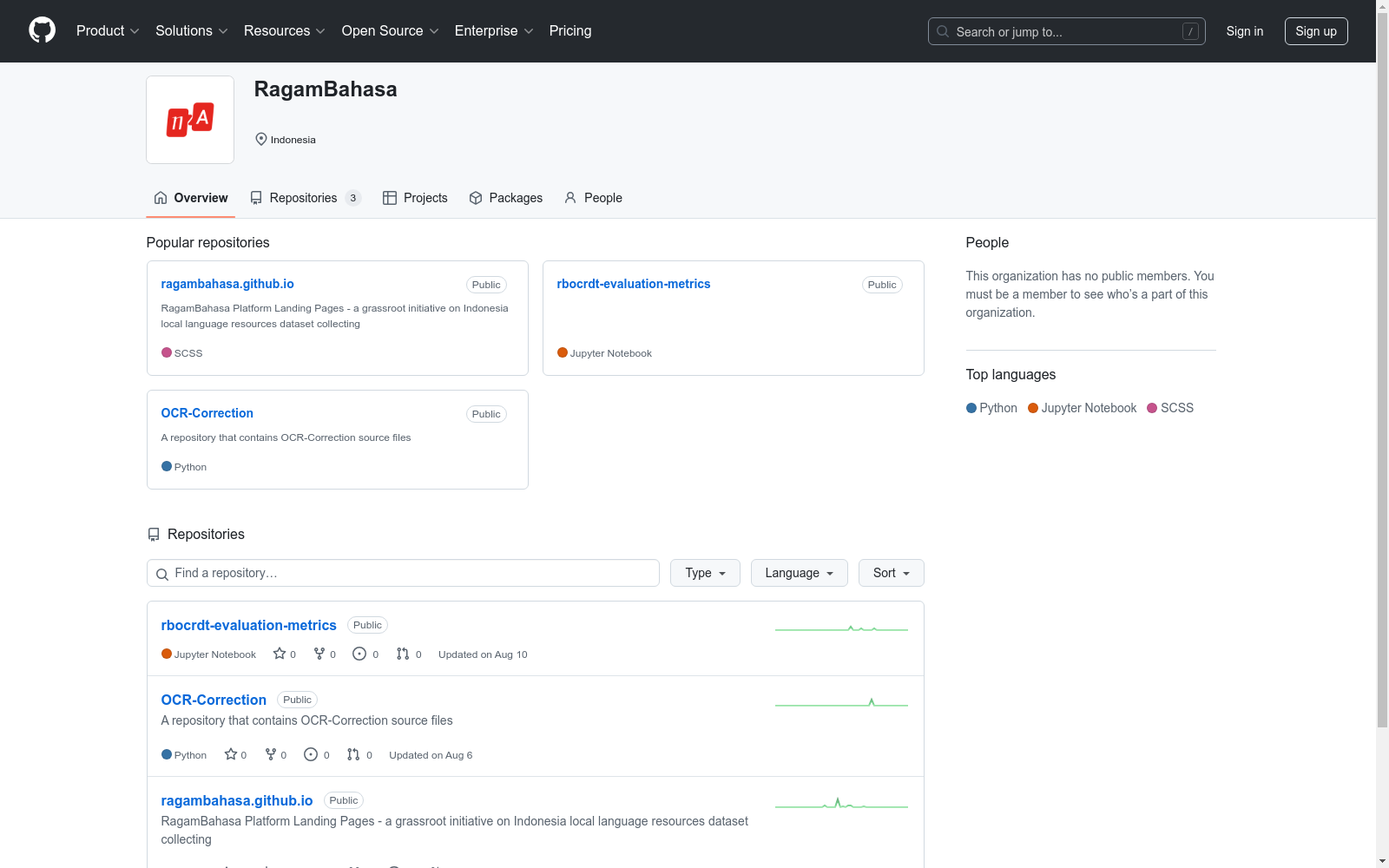Click the ragambahasa.github.io activity sparkline graph

(x=841, y=804)
